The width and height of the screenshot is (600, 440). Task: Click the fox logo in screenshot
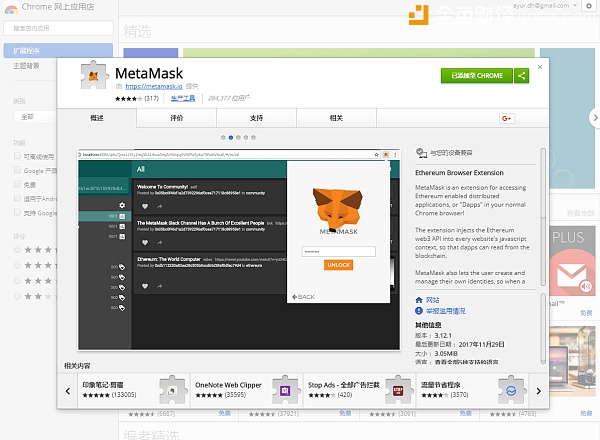[x=338, y=209]
